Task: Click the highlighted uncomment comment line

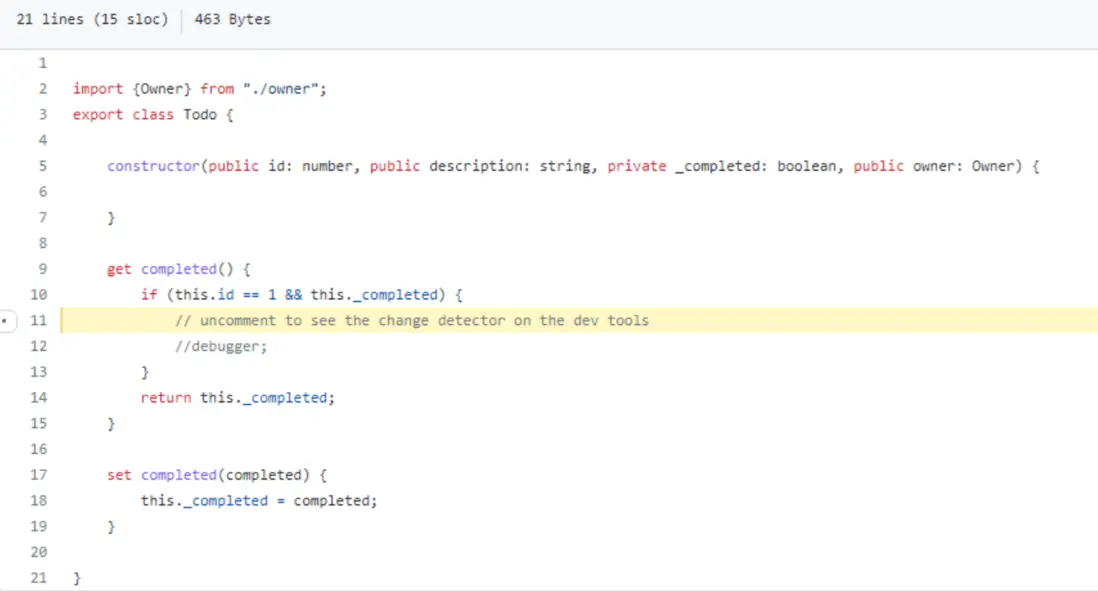Action: point(412,321)
